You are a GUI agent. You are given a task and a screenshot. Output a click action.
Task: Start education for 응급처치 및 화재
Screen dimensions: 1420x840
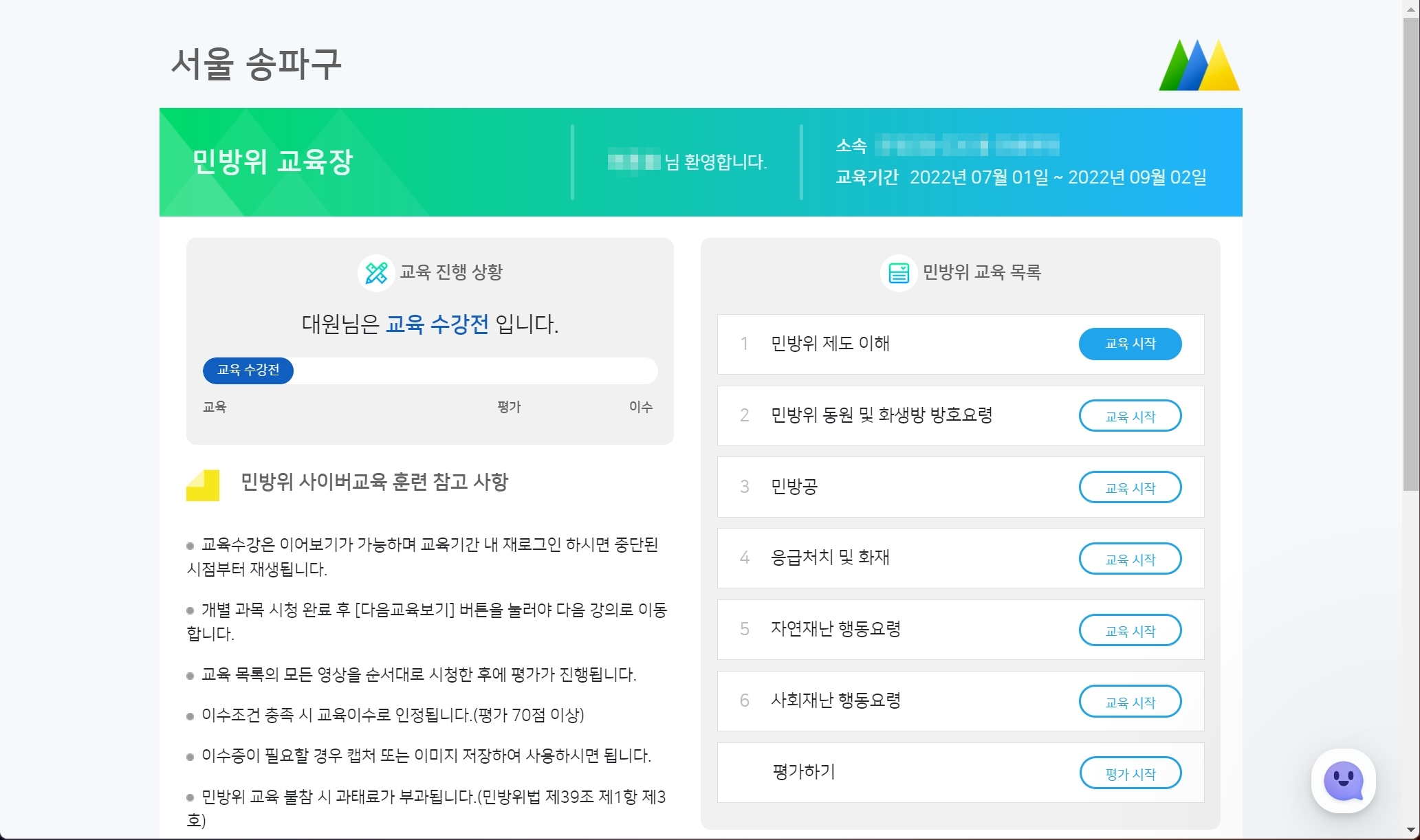coord(1130,559)
